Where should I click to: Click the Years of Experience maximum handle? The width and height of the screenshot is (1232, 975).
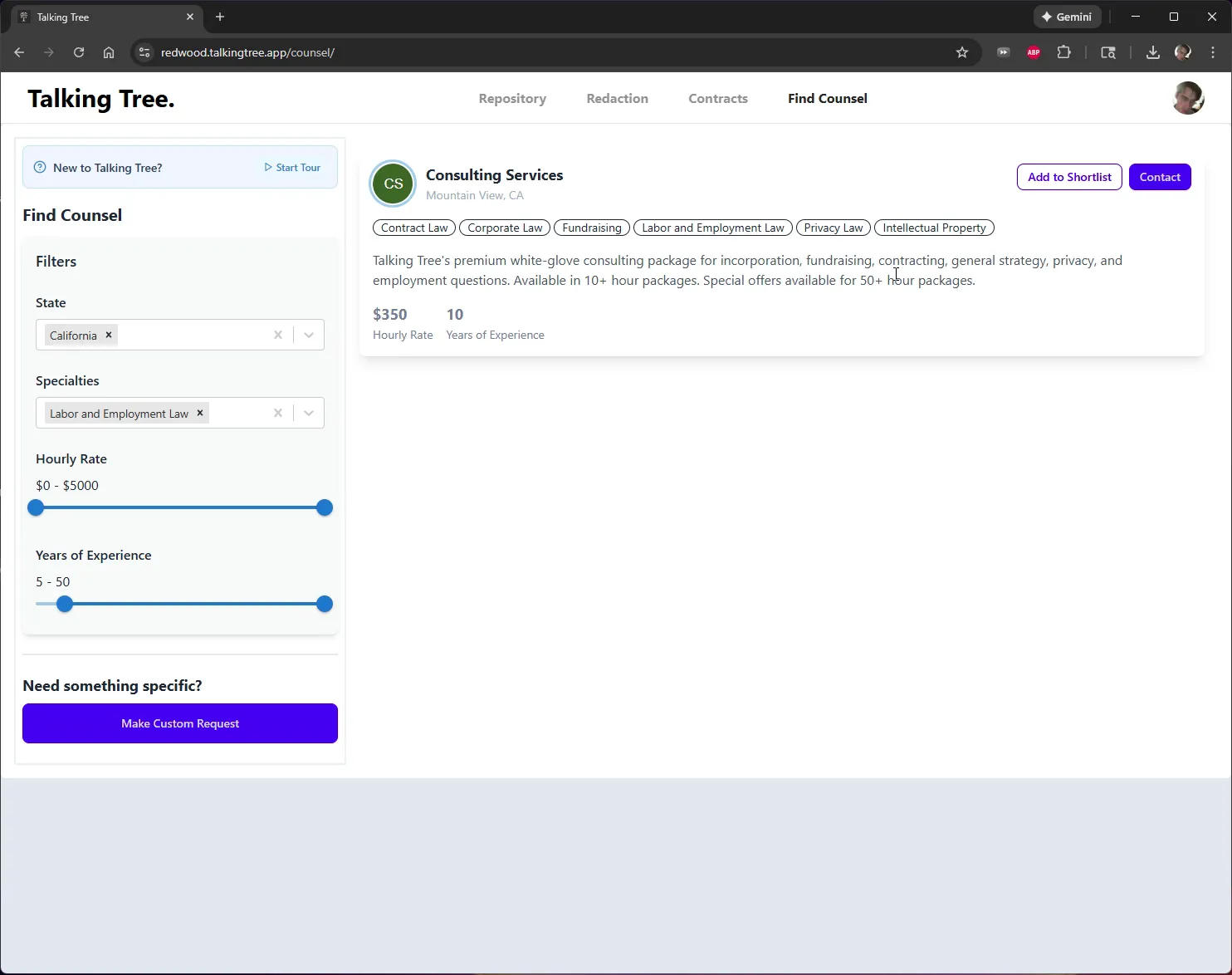coord(325,604)
